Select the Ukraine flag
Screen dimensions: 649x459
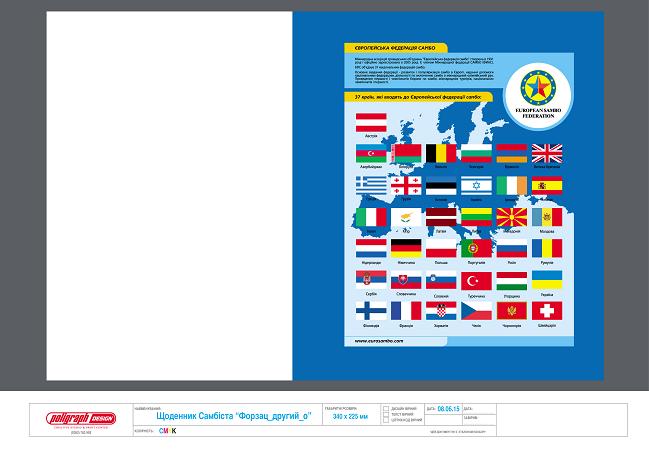point(546,279)
